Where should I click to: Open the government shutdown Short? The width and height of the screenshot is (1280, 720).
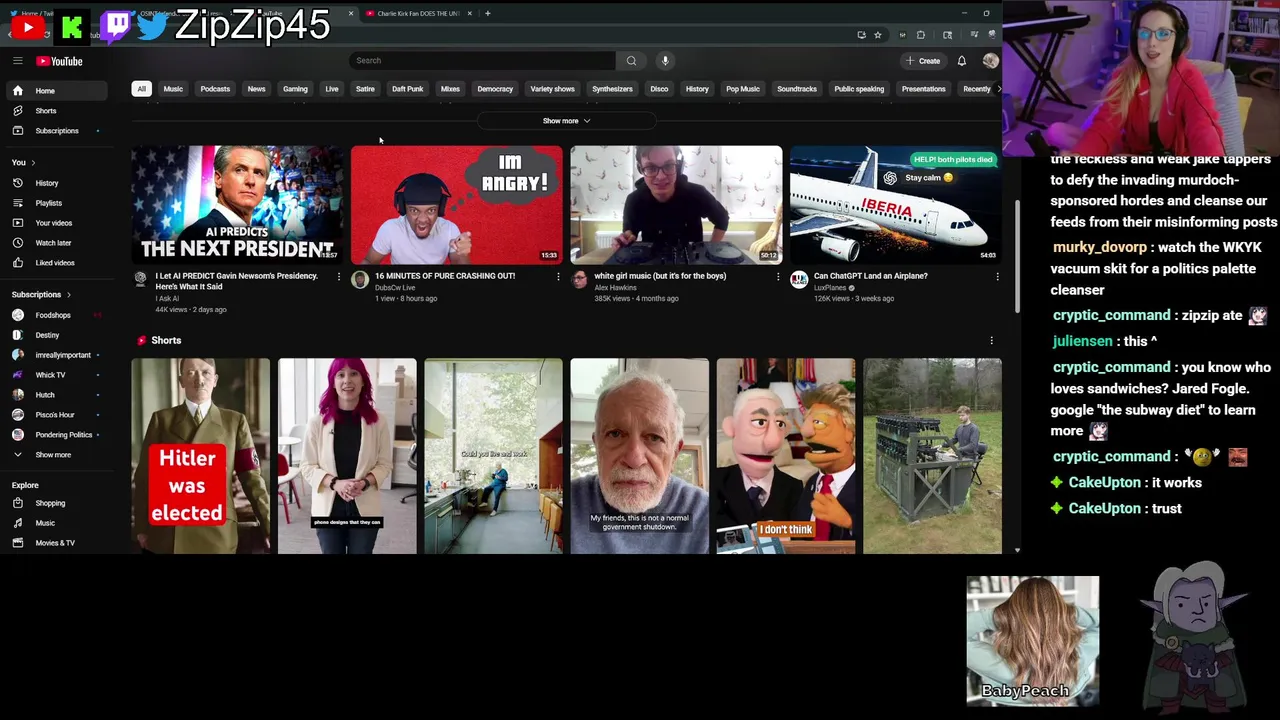tap(639, 456)
